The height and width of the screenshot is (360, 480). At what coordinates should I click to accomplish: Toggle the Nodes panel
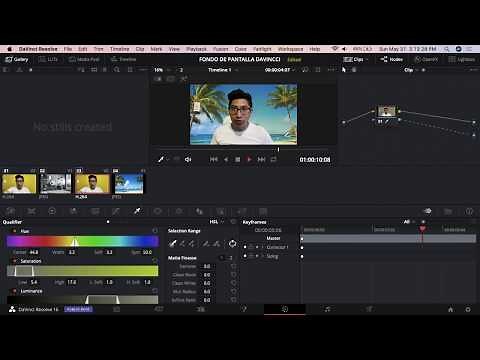pos(392,59)
